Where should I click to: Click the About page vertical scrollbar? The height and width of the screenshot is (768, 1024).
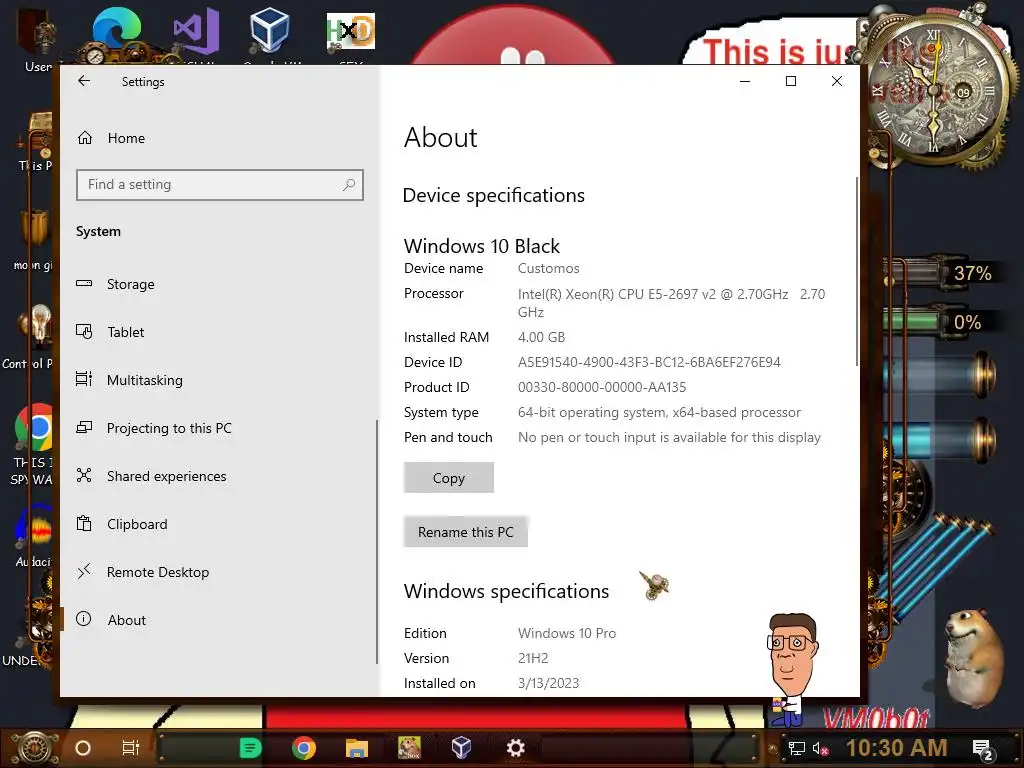coord(856,271)
